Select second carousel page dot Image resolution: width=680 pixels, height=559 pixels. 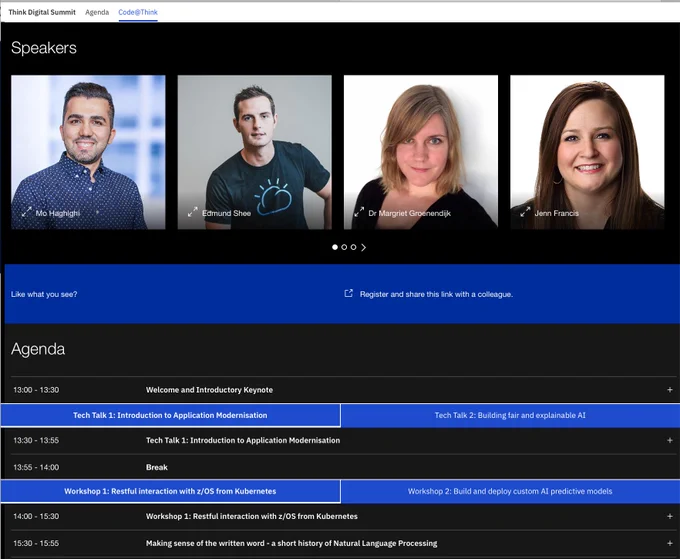344,247
